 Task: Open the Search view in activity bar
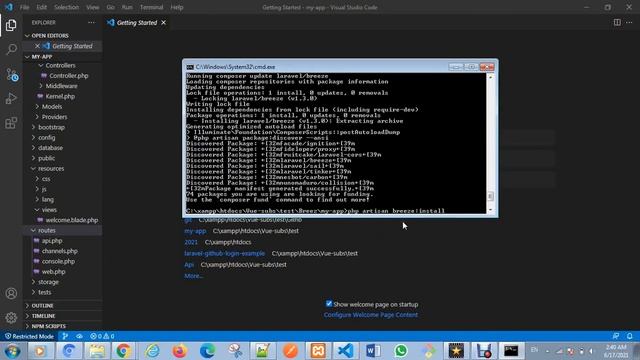coord(11,49)
